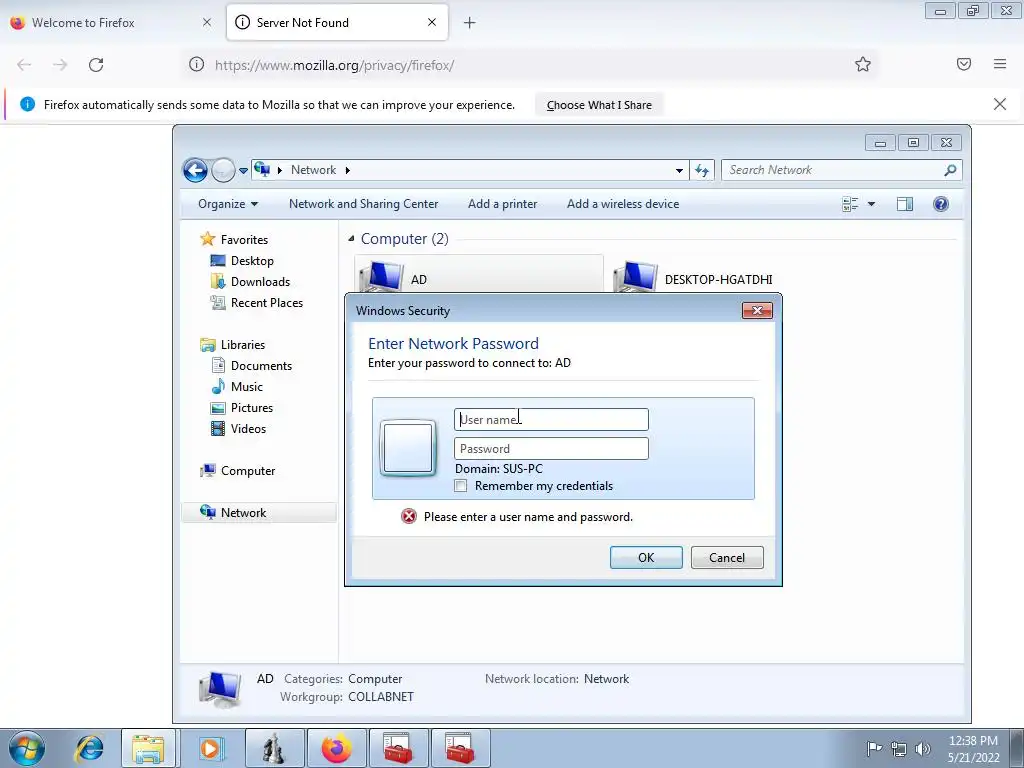This screenshot has width=1024, height=768.
Task: Open Network and Sharing Center
Action: click(x=363, y=204)
